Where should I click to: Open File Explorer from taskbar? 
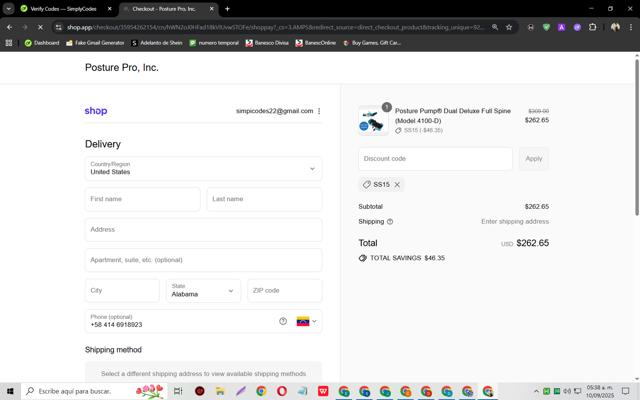(x=220, y=391)
